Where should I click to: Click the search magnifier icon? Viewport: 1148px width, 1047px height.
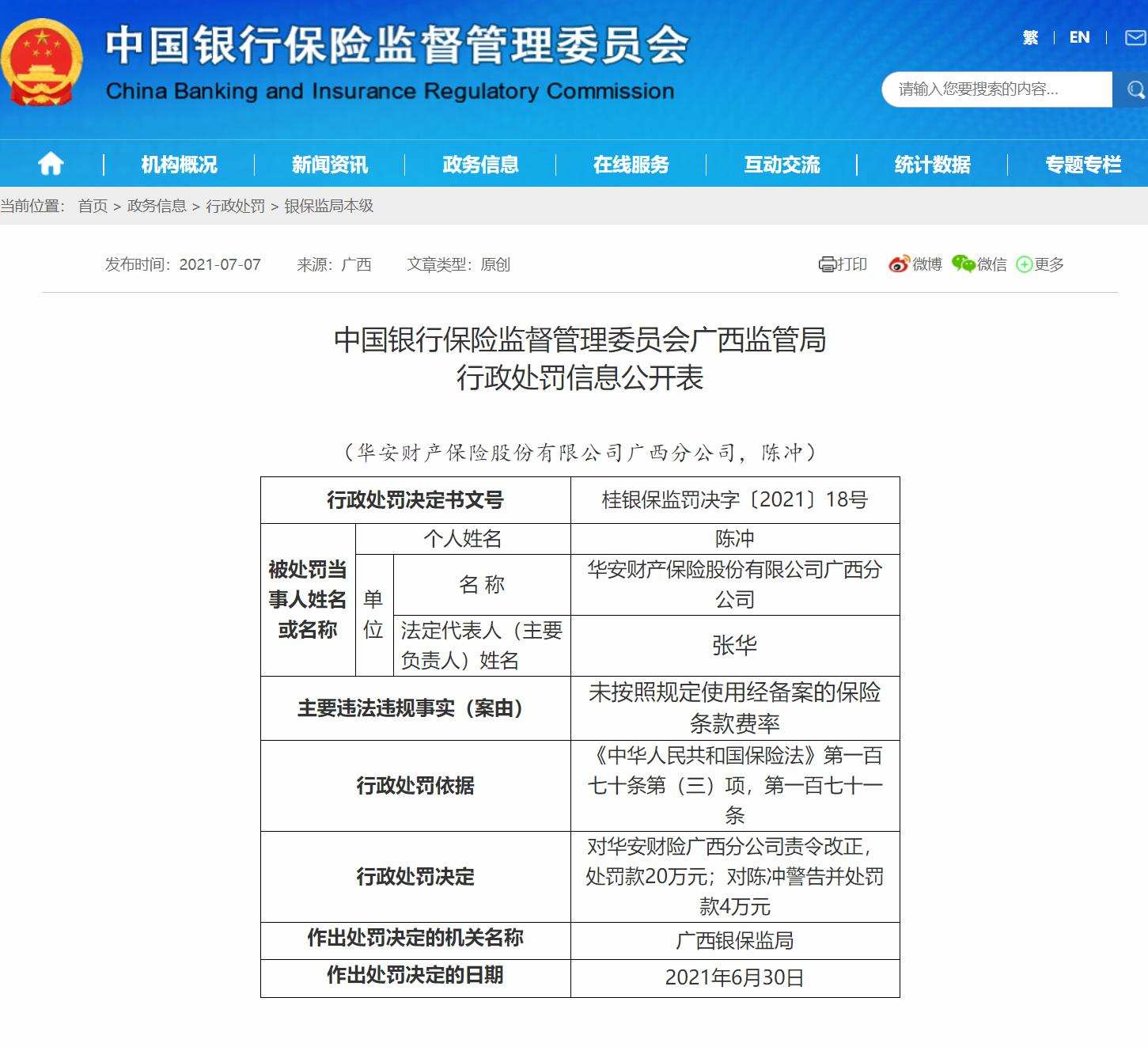tap(1135, 89)
